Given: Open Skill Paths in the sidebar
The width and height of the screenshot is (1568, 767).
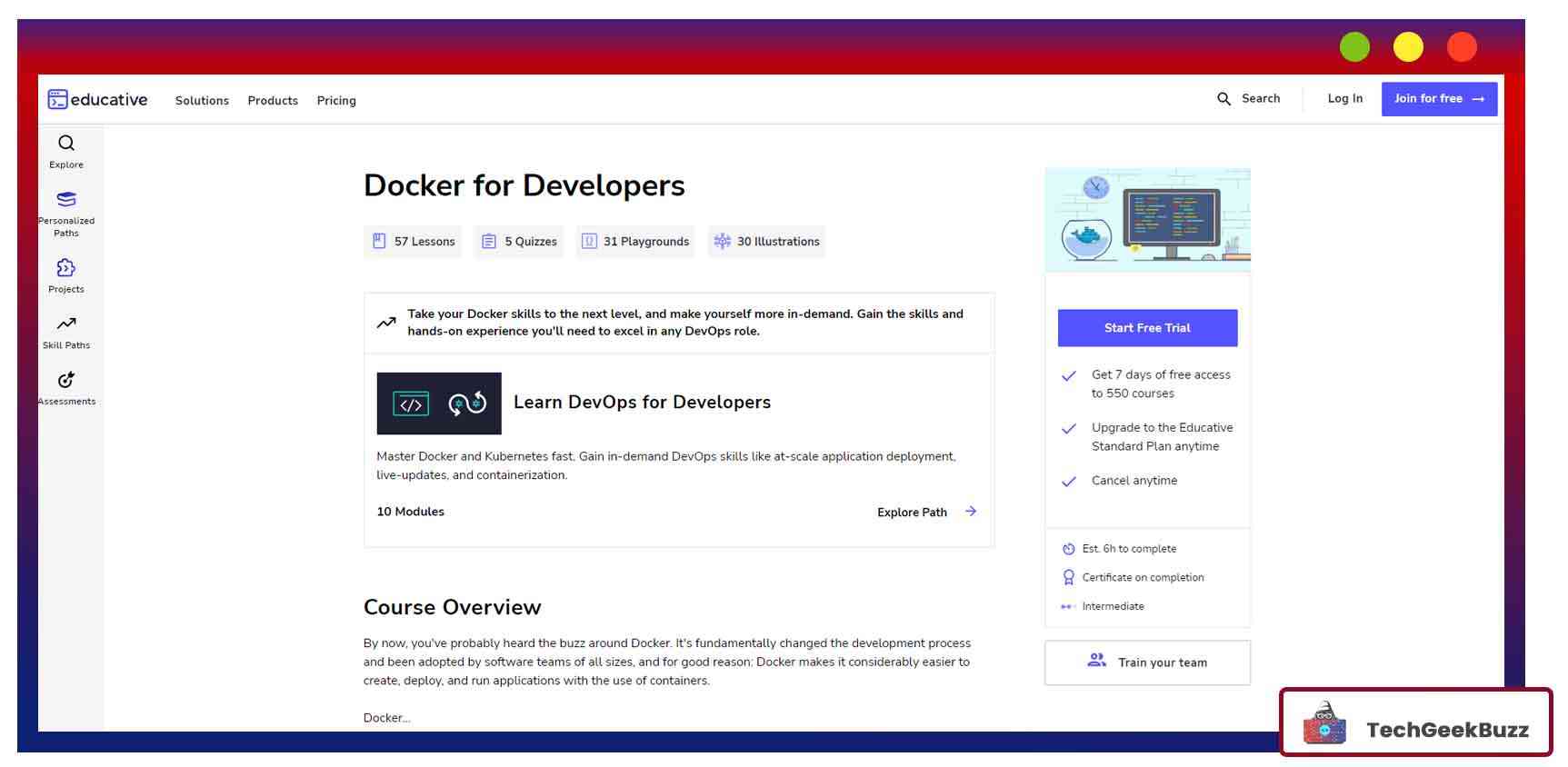Looking at the screenshot, I should coord(66,324).
